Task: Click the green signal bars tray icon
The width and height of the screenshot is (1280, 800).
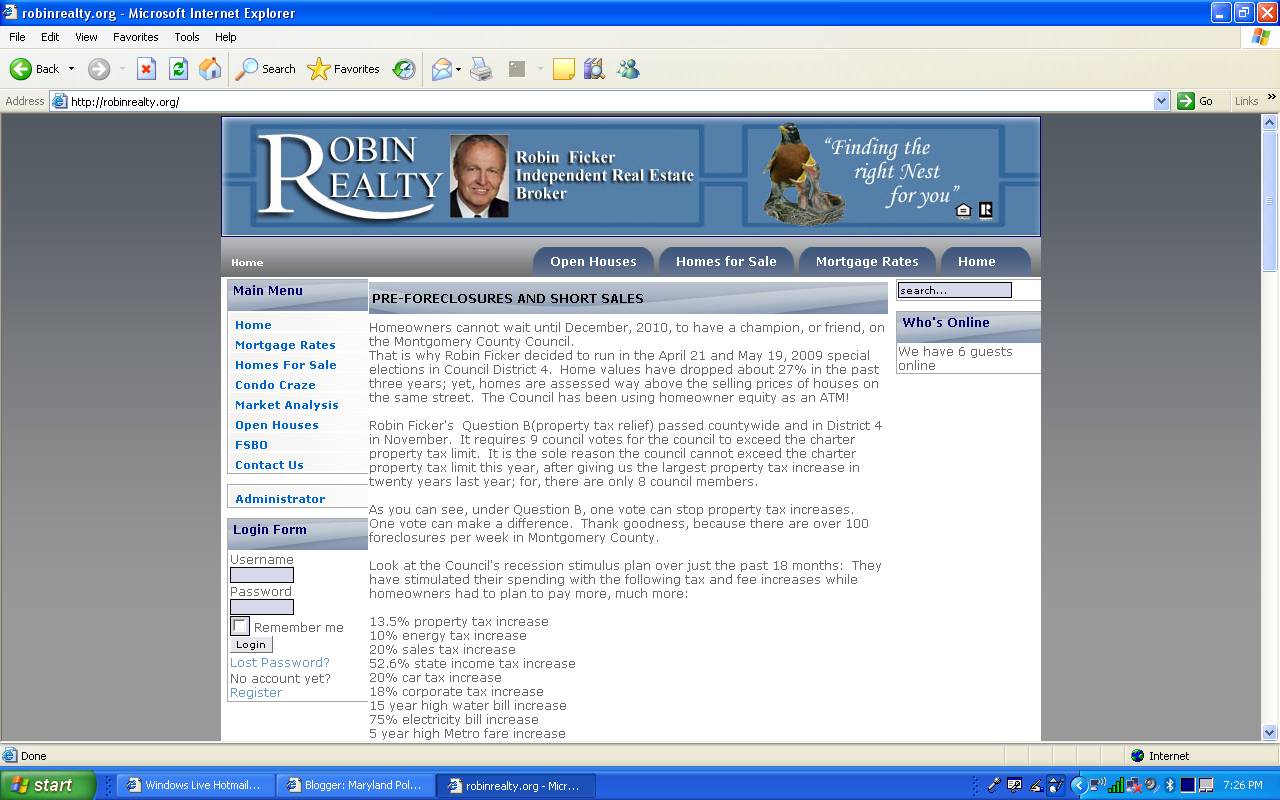Action: point(1116,785)
